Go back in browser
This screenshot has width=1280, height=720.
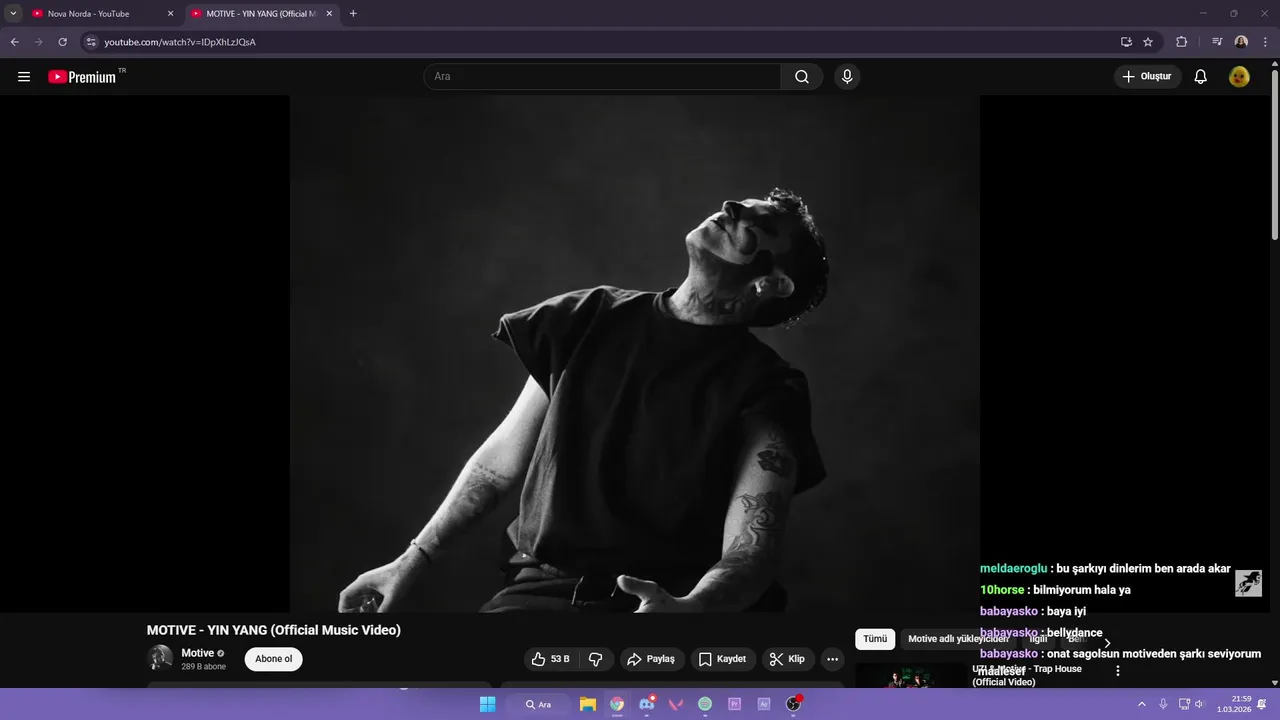click(x=14, y=42)
